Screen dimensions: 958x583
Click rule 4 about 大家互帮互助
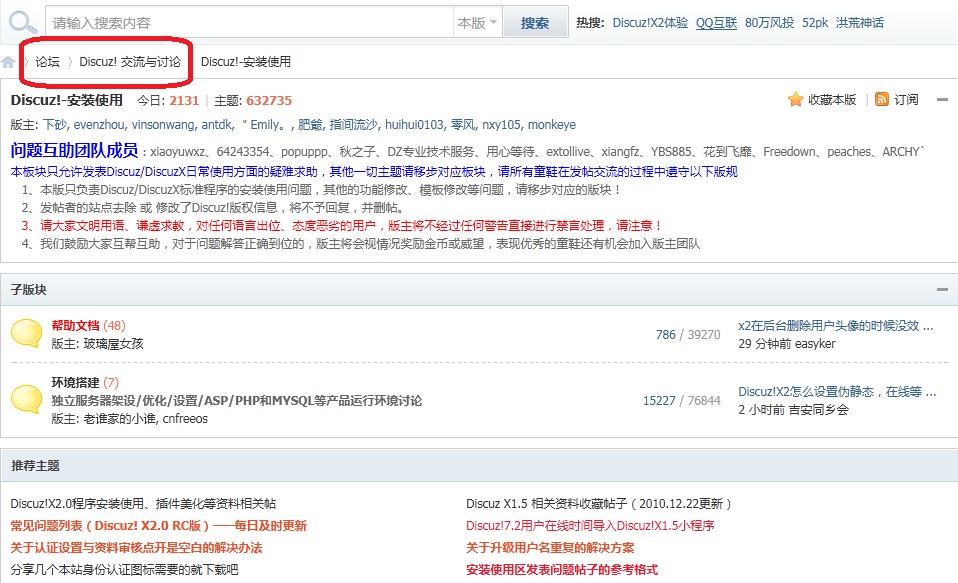point(360,244)
